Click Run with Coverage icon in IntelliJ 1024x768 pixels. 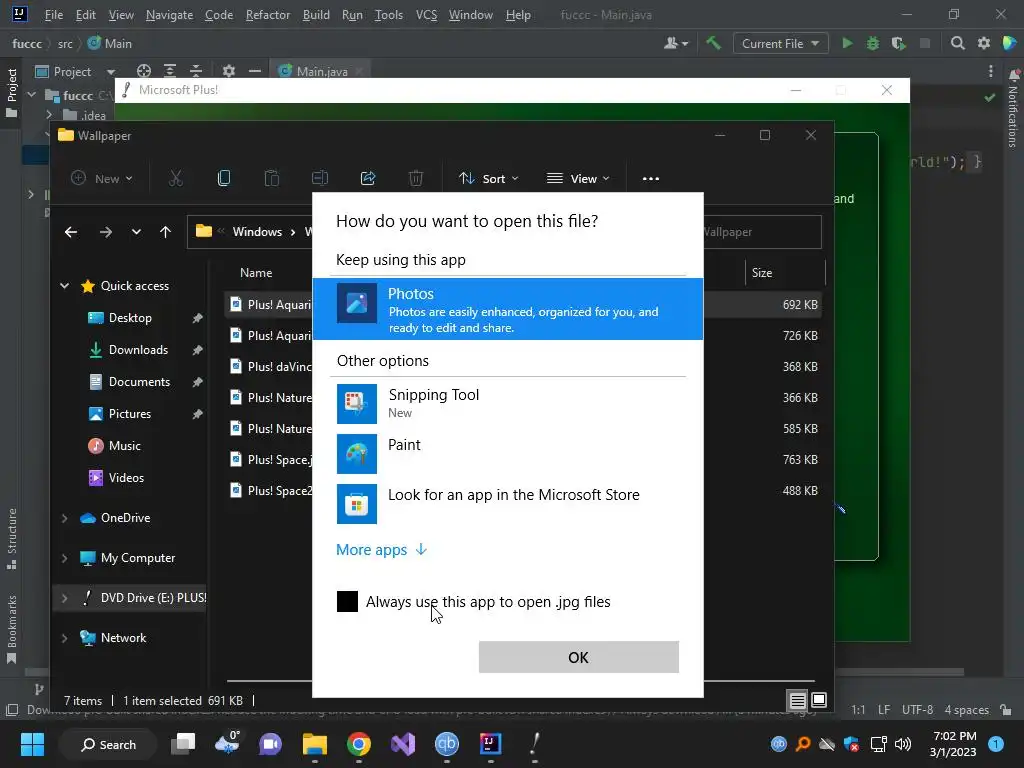coord(899,44)
